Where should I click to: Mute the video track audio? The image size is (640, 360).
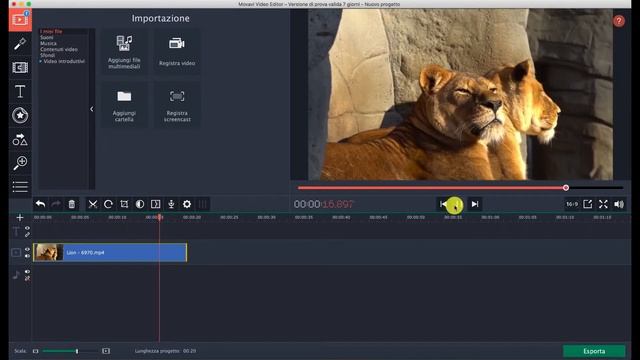[27, 256]
